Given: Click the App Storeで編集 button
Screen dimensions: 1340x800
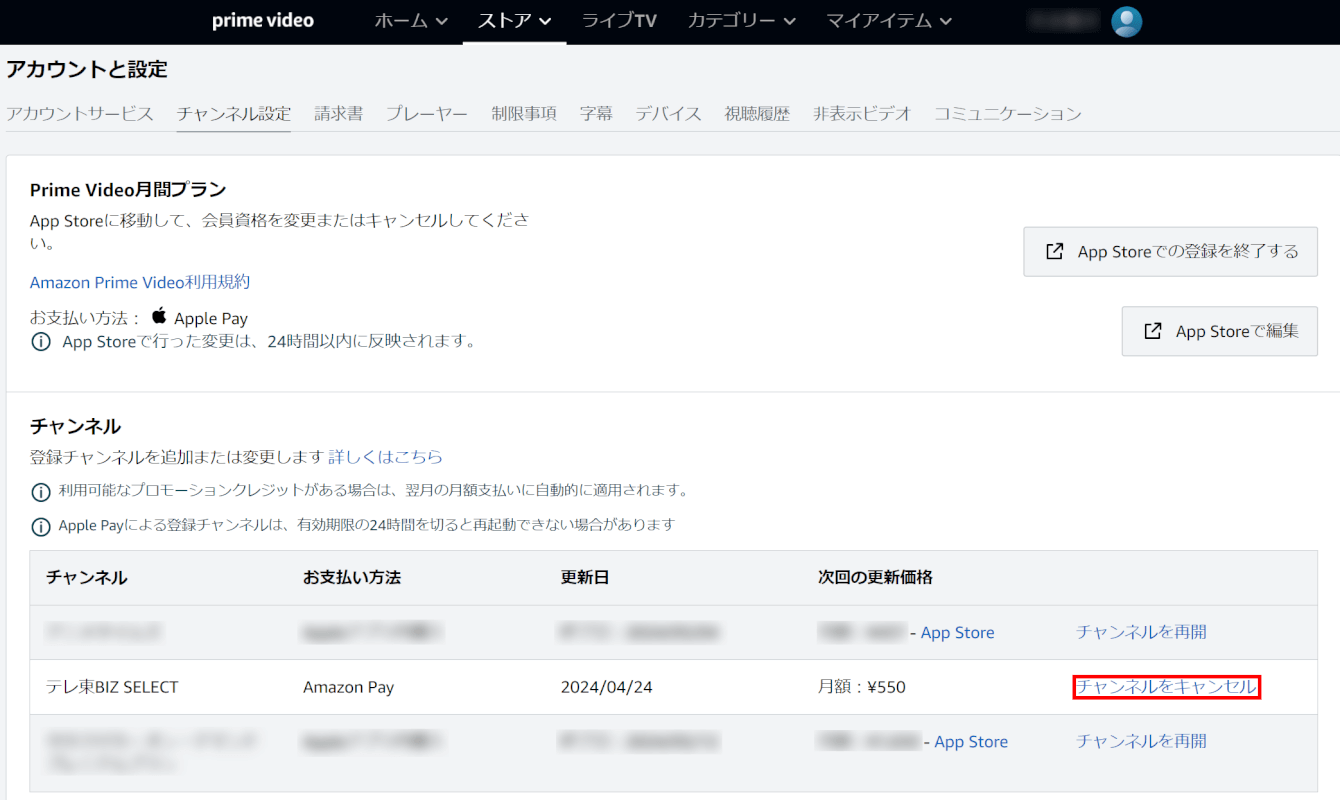Looking at the screenshot, I should [x=1219, y=331].
